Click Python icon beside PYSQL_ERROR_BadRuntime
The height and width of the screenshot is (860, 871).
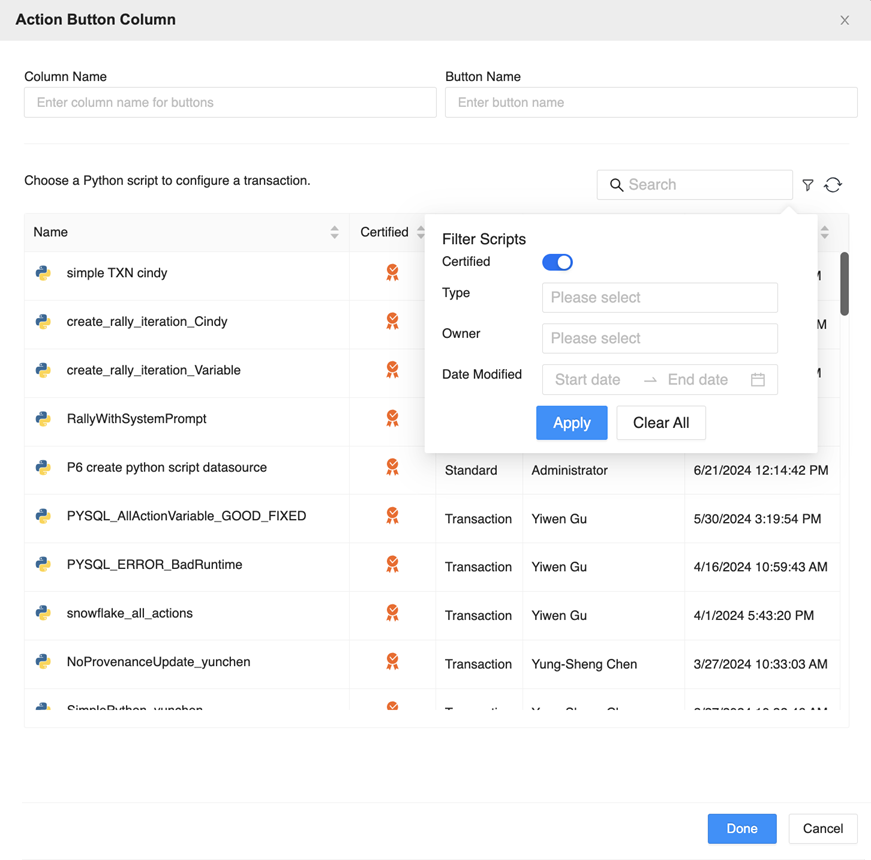[x=43, y=565]
